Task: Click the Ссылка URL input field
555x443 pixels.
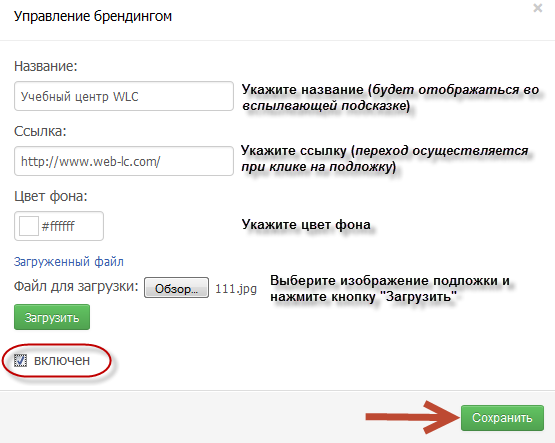Action: (124, 161)
